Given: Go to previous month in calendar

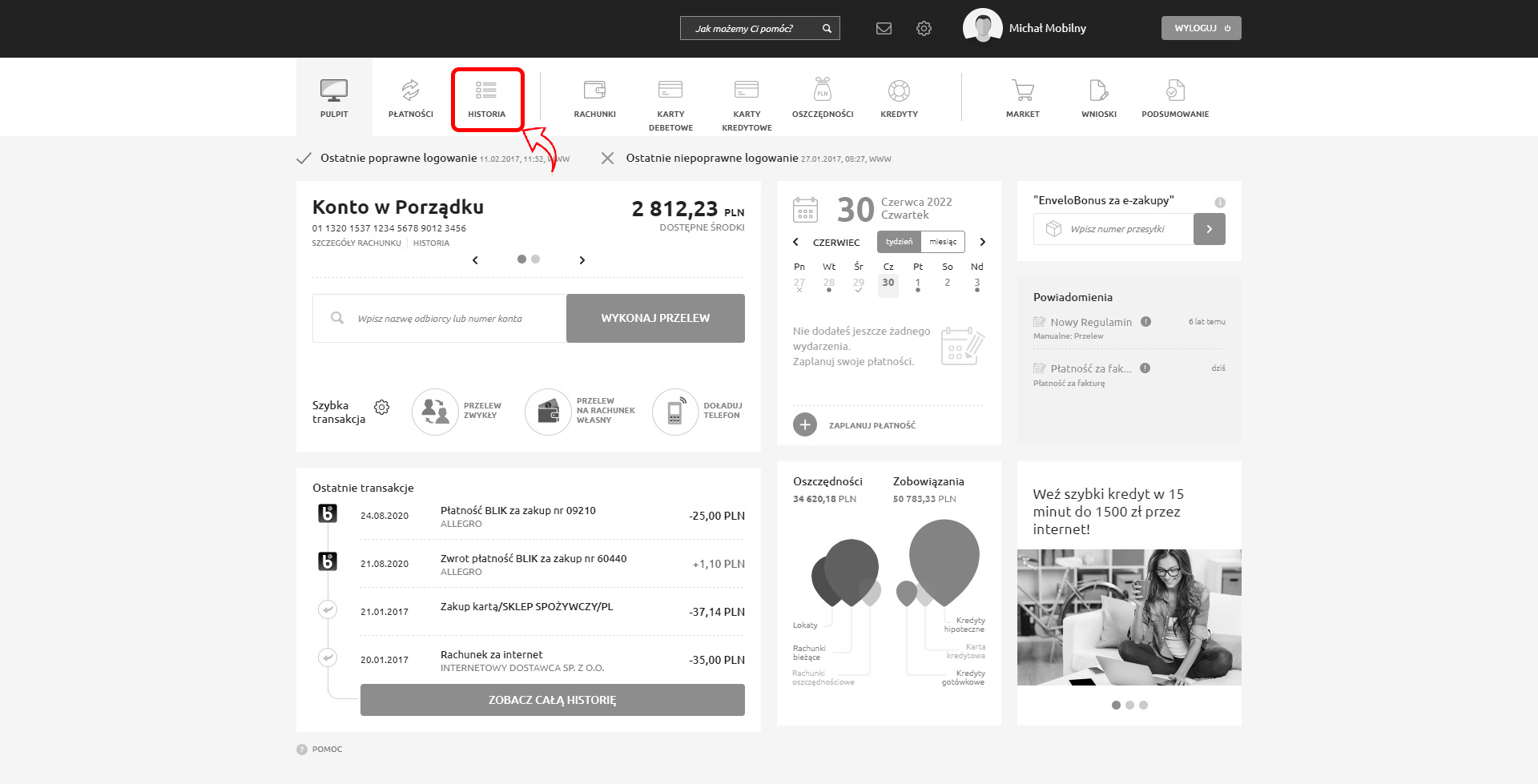Looking at the screenshot, I should click(x=795, y=242).
